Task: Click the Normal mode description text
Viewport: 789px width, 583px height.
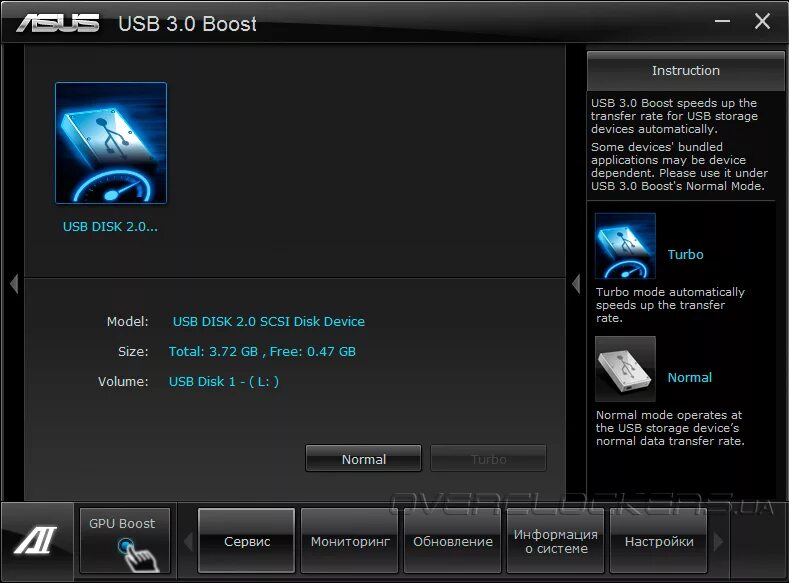Action: click(670, 428)
